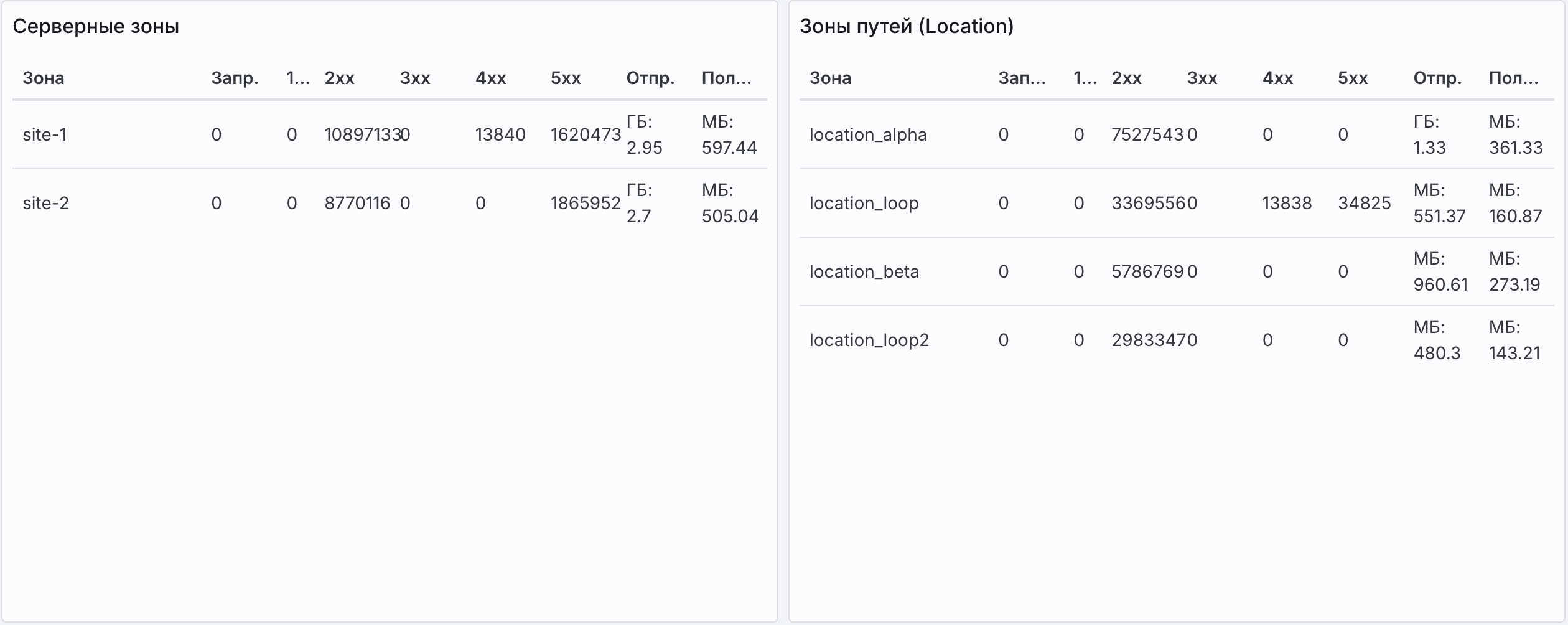Select the site-2 server zone entry
The height and width of the screenshot is (625, 1568).
(46, 203)
